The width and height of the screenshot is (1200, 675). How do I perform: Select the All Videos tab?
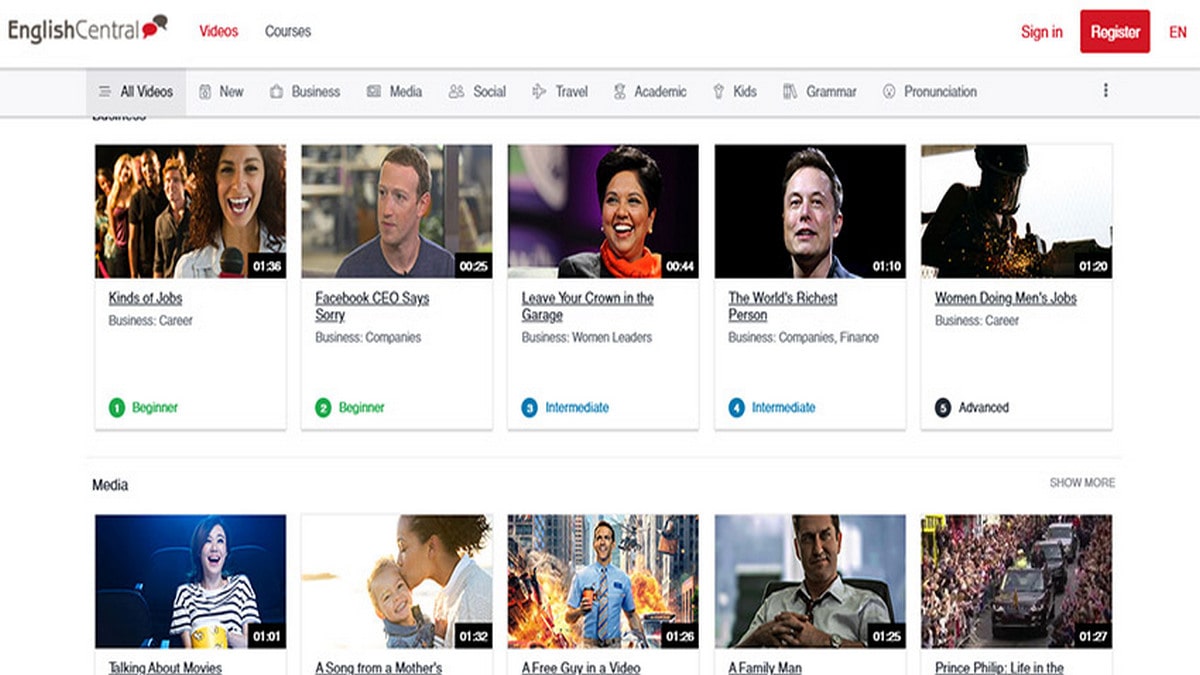[136, 91]
